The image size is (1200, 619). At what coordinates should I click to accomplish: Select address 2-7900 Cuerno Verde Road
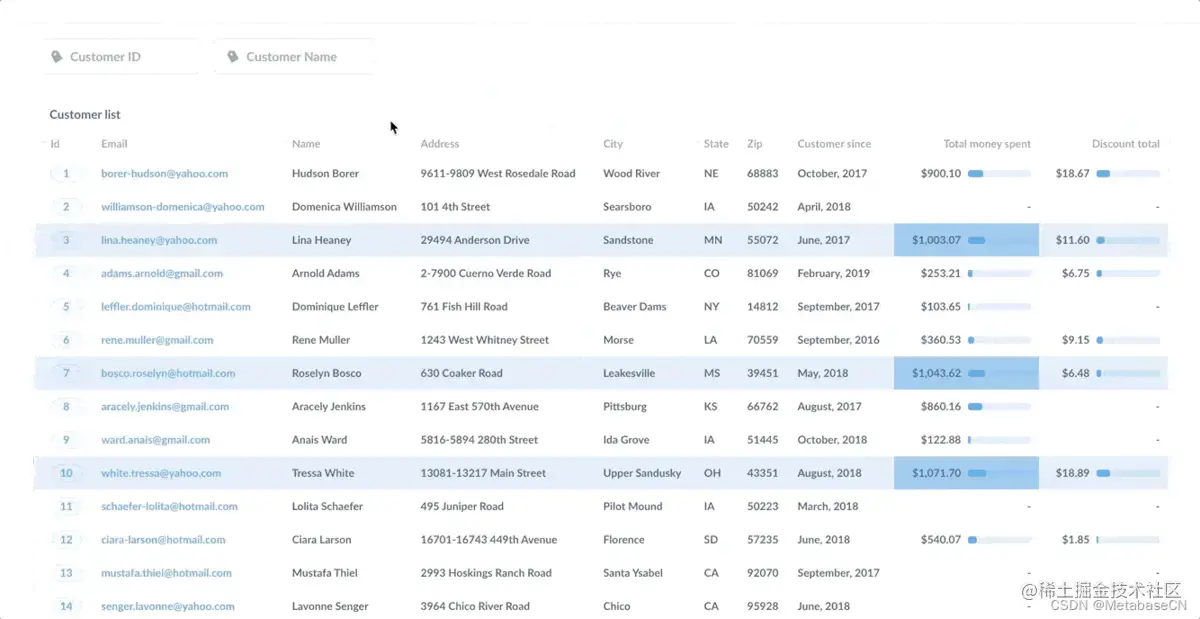pos(486,273)
